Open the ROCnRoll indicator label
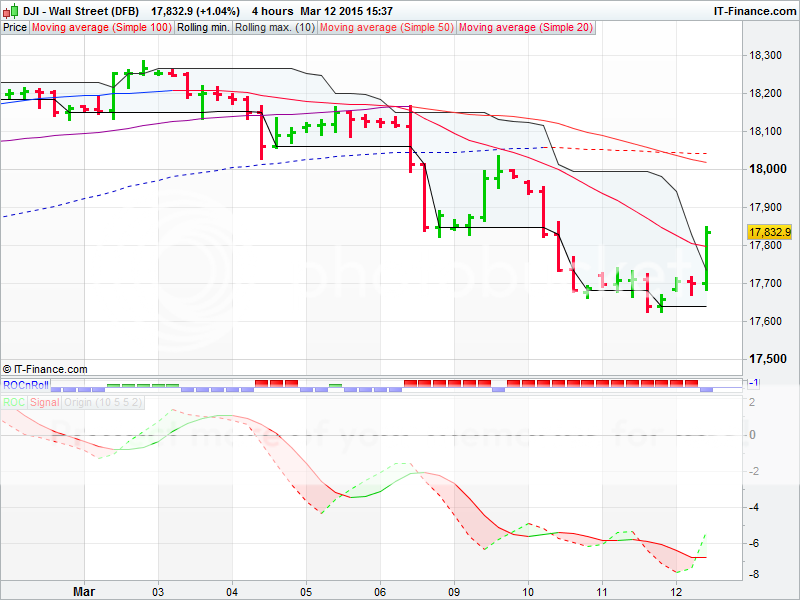Screen dimensions: 800x600 click(x=24, y=384)
